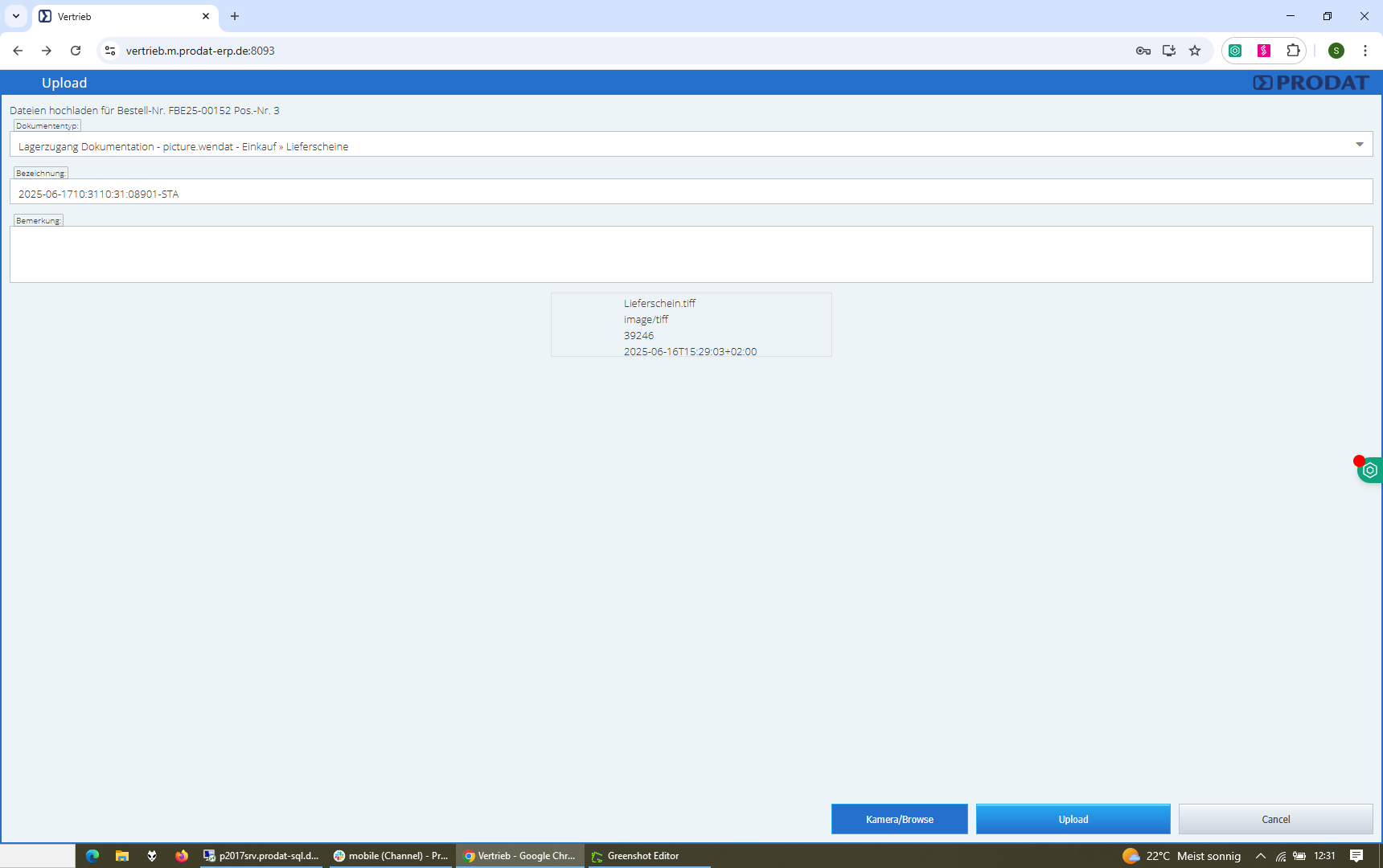Open a new browser tab
Viewport: 1383px width, 868px height.
[235, 16]
